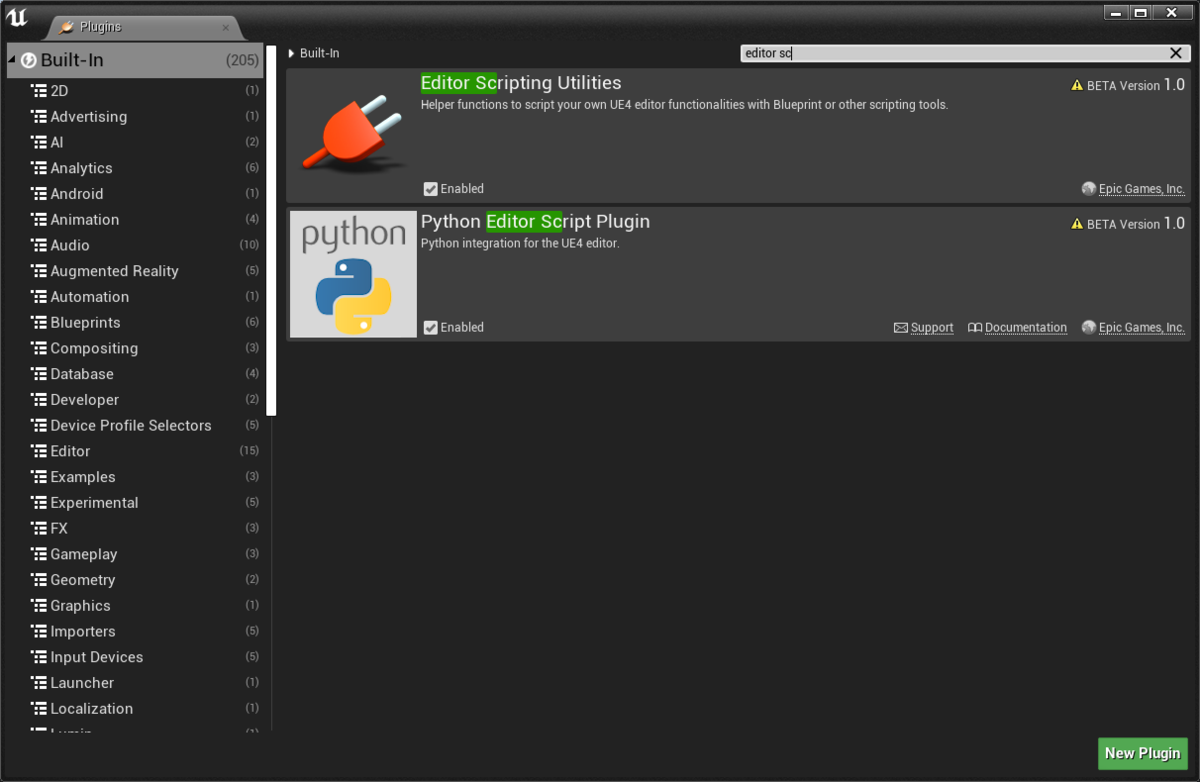Viewport: 1200px width, 782px height.
Task: Click the Unreal Engine logo icon
Action: click(17, 17)
